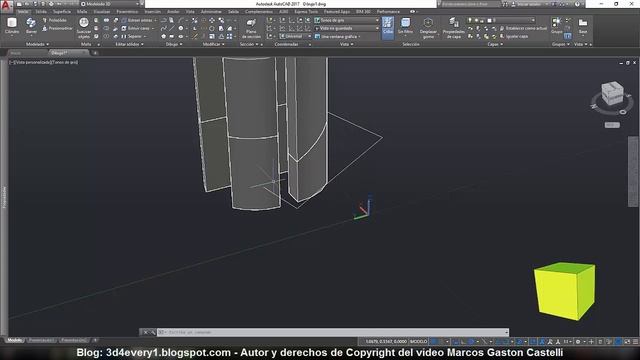The image size is (640, 360).
Task: Open the help question mark icon
Action: click(x=577, y=4)
